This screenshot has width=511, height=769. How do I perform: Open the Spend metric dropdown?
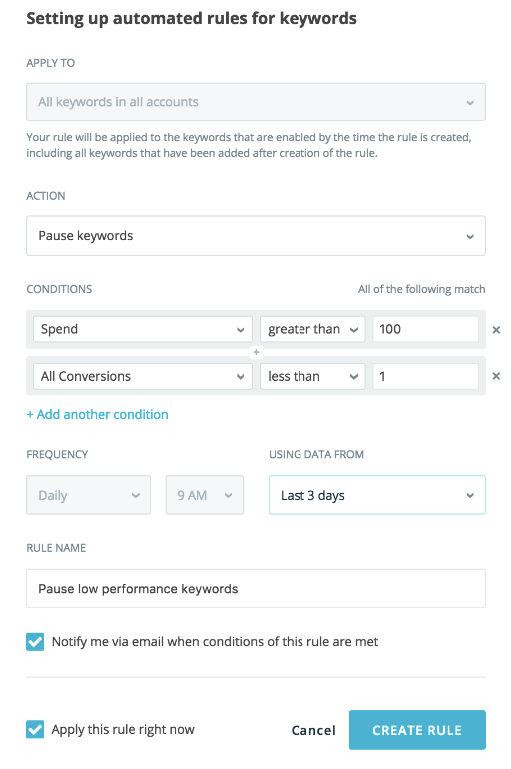143,329
